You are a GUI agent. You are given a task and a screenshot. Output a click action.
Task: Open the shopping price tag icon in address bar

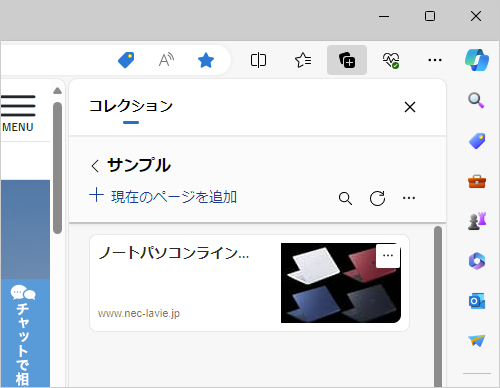(x=126, y=60)
